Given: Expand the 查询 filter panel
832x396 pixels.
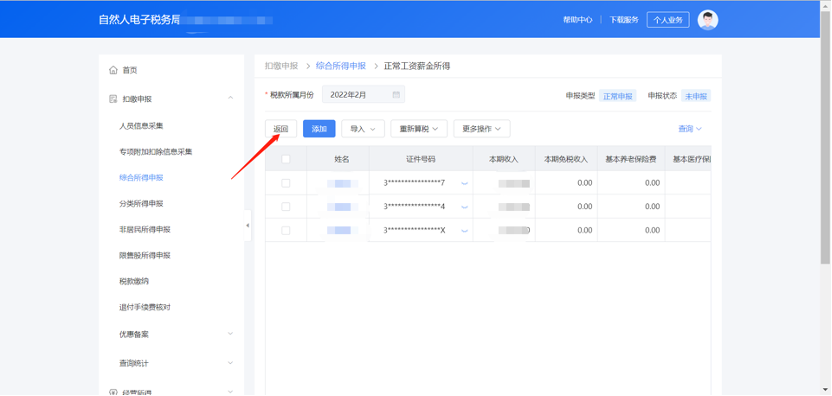Looking at the screenshot, I should (x=690, y=128).
